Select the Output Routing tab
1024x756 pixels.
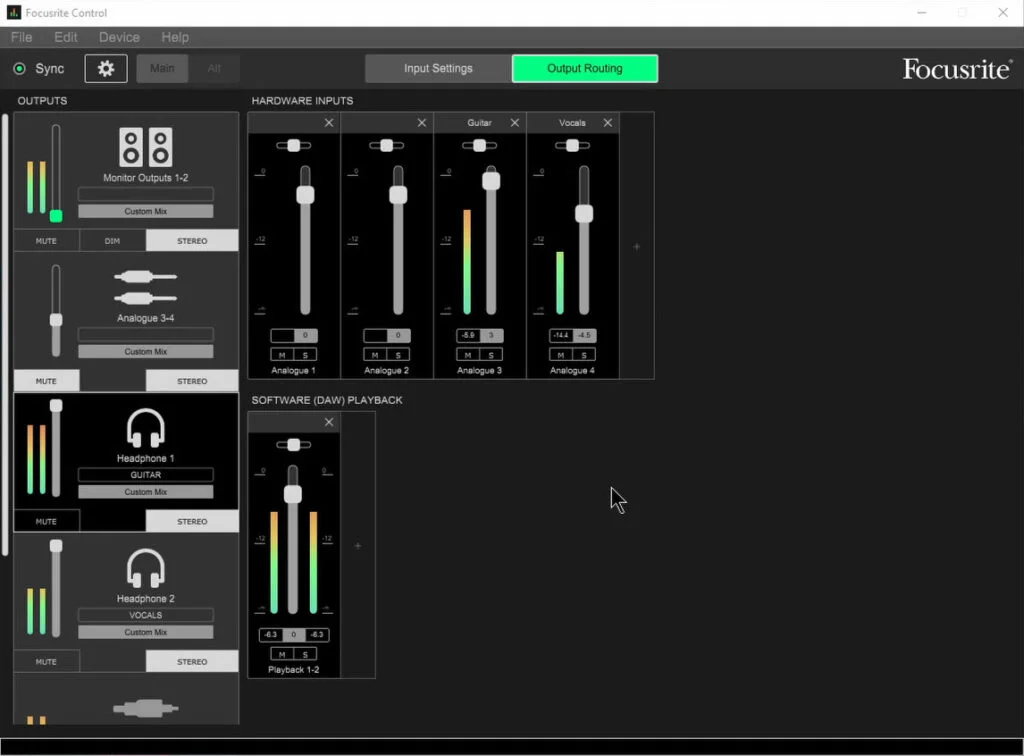(585, 69)
